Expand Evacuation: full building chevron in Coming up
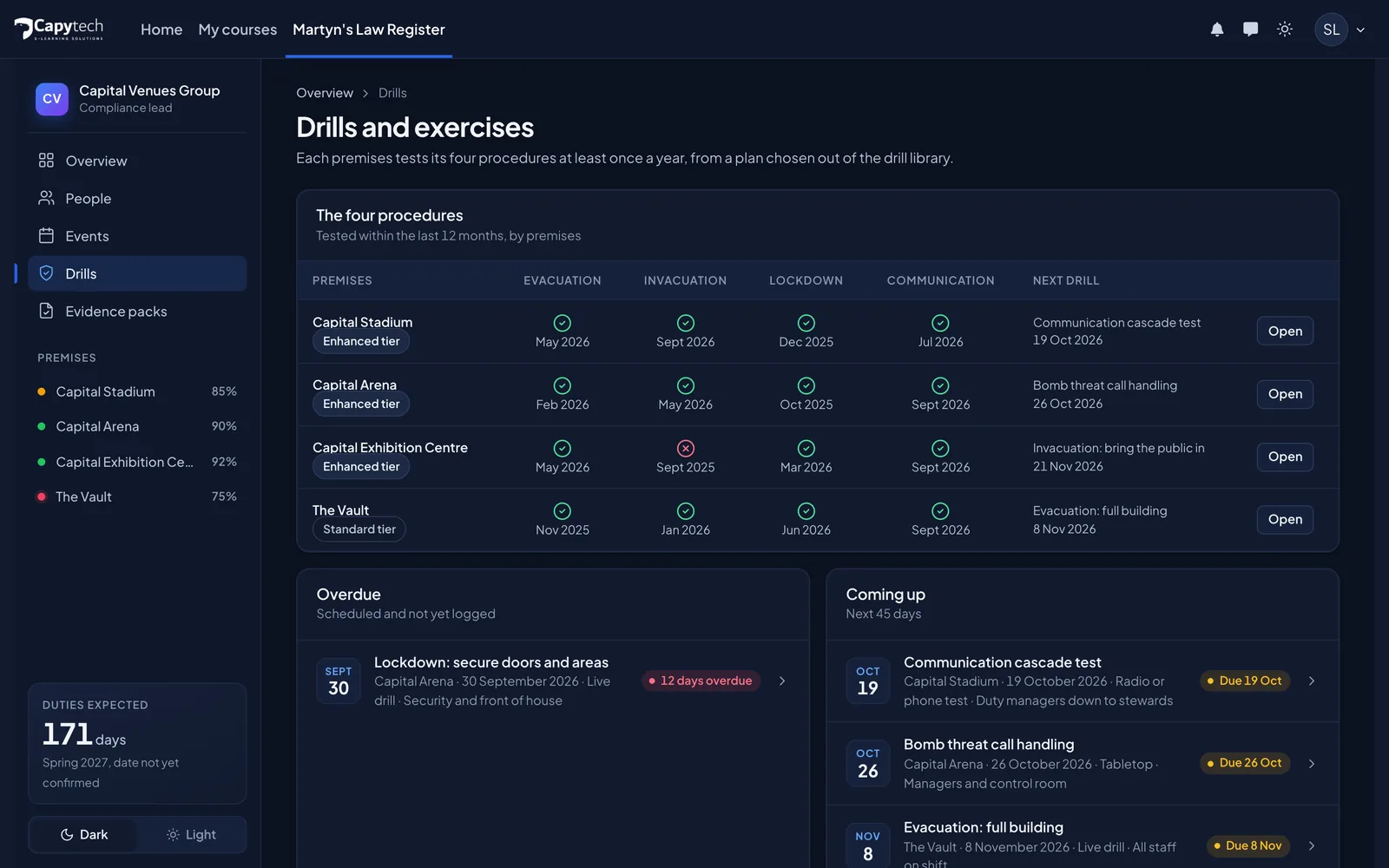Image resolution: width=1389 pixels, height=868 pixels. coord(1312,846)
